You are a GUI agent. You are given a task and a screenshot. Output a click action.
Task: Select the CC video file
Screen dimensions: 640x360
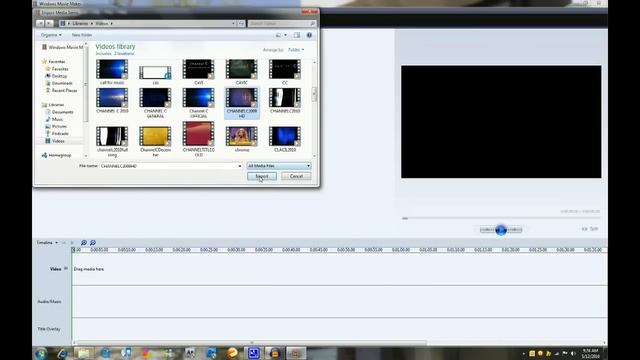tap(285, 72)
